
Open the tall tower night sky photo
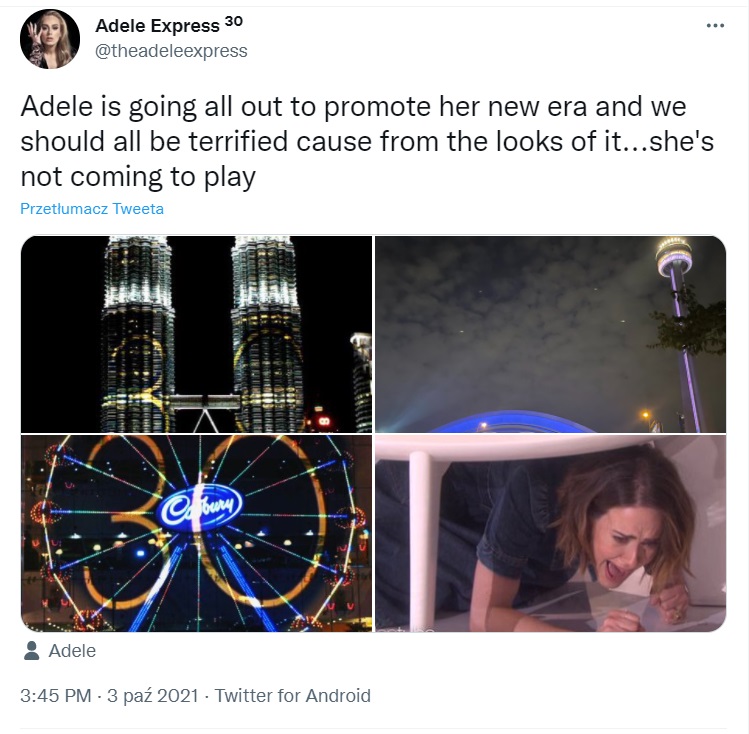[x=550, y=334]
